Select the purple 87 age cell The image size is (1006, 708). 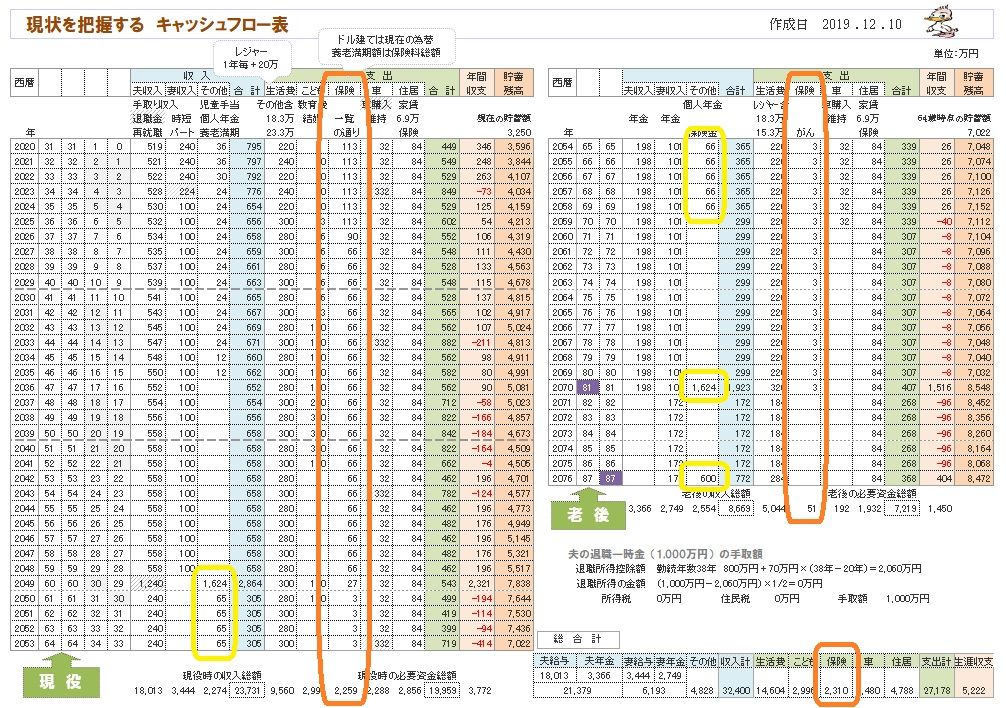pyautogui.click(x=613, y=478)
